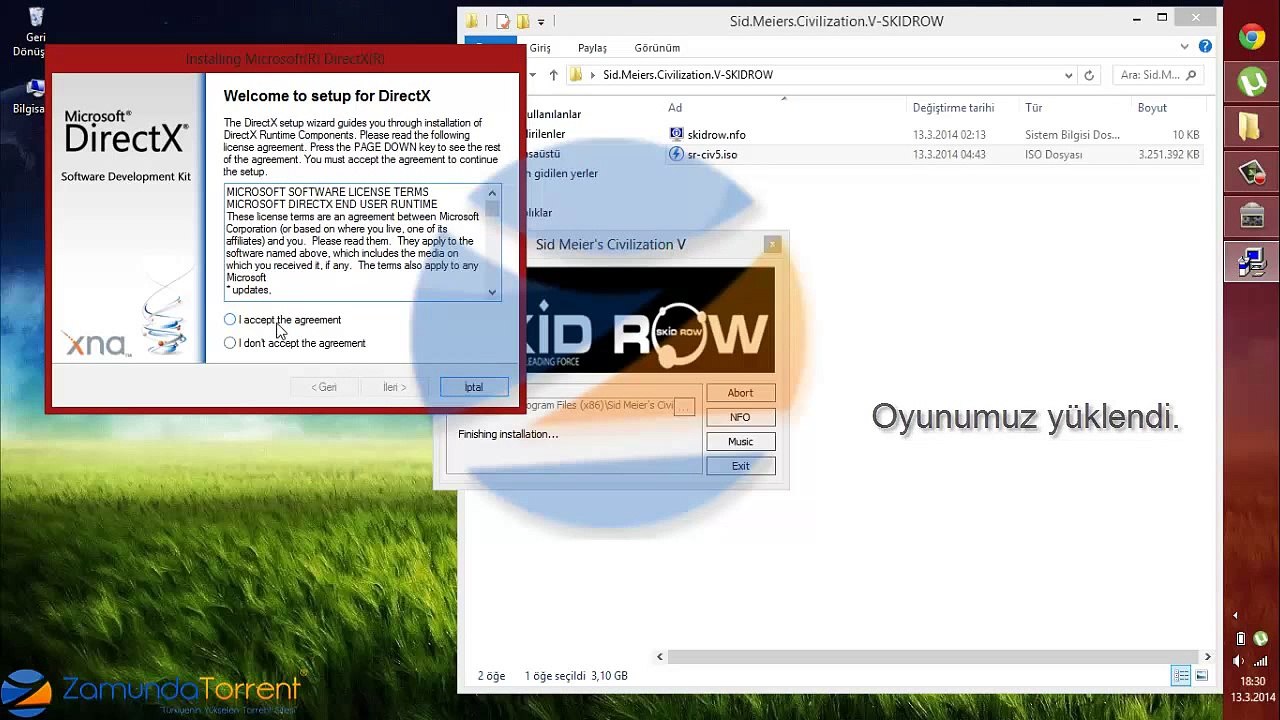Click the down arrow of the license scrollbar
This screenshot has width=1280, height=720.
tap(492, 292)
